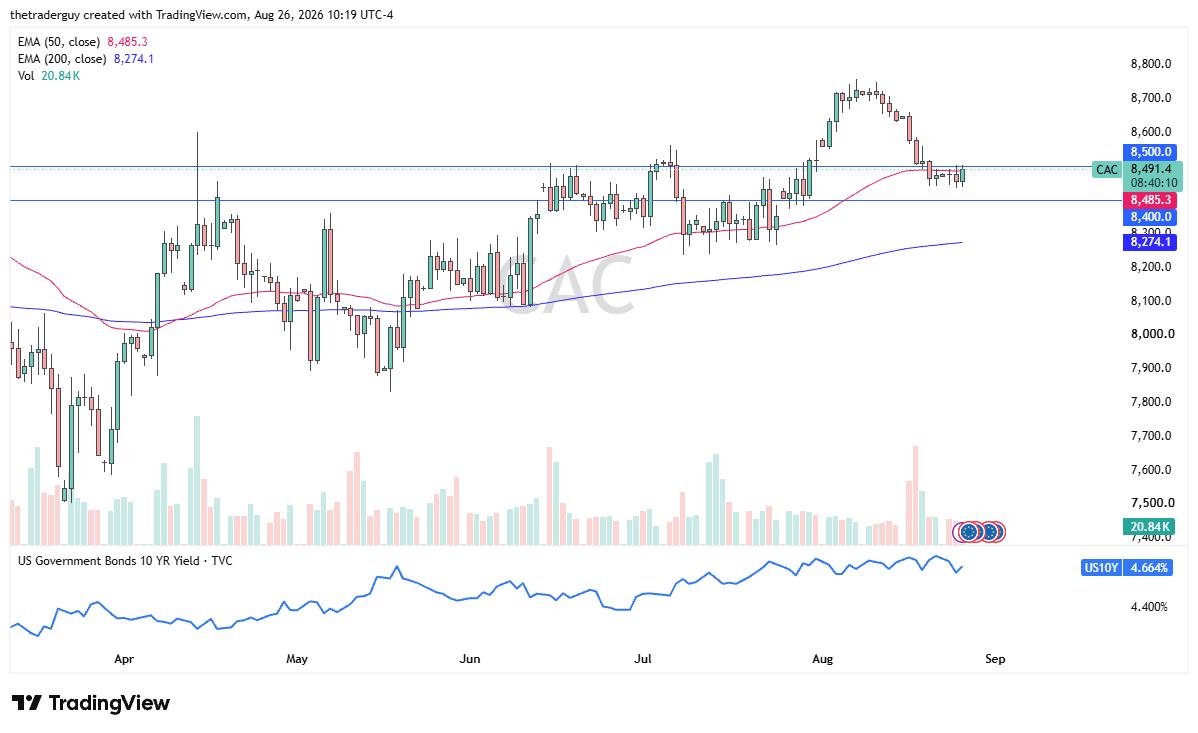Click the 7,600.0 price axis tick
Image resolution: width=1198 pixels, height=733 pixels.
(1151, 469)
